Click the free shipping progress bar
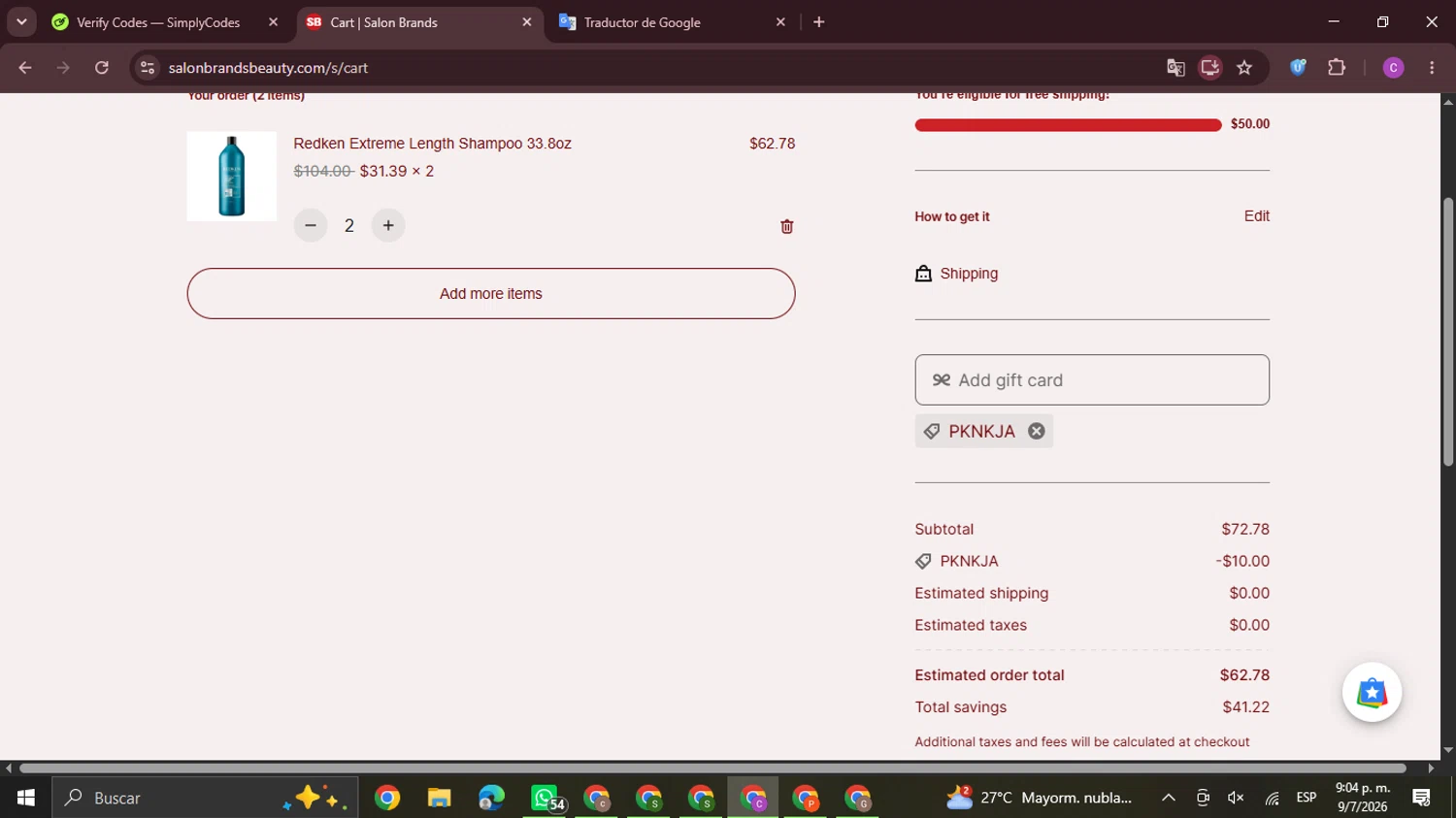Viewport: 1456px width, 818px height. click(x=1068, y=124)
